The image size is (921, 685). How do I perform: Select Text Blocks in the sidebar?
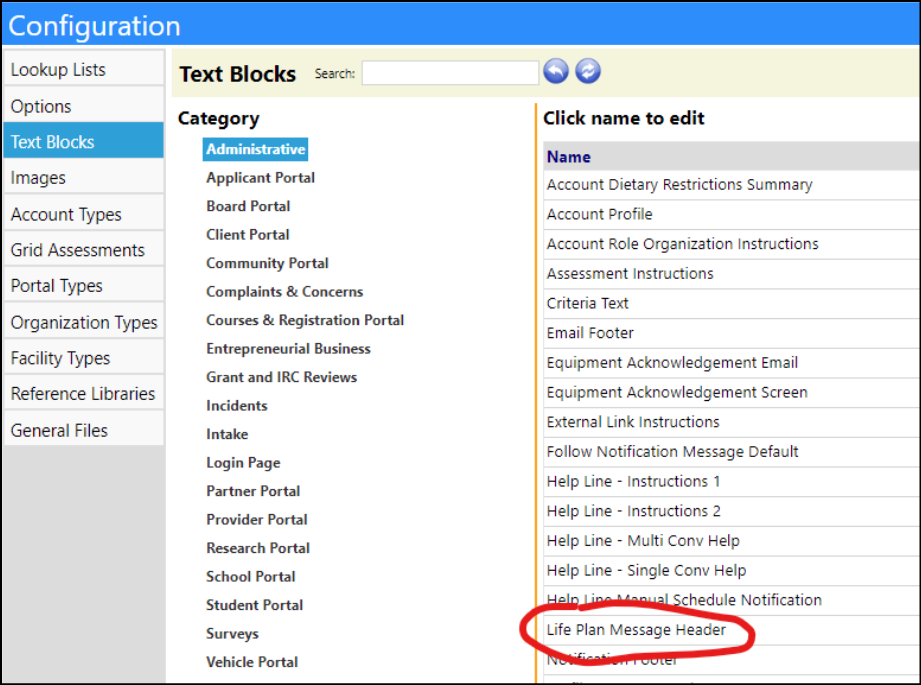[x=83, y=142]
